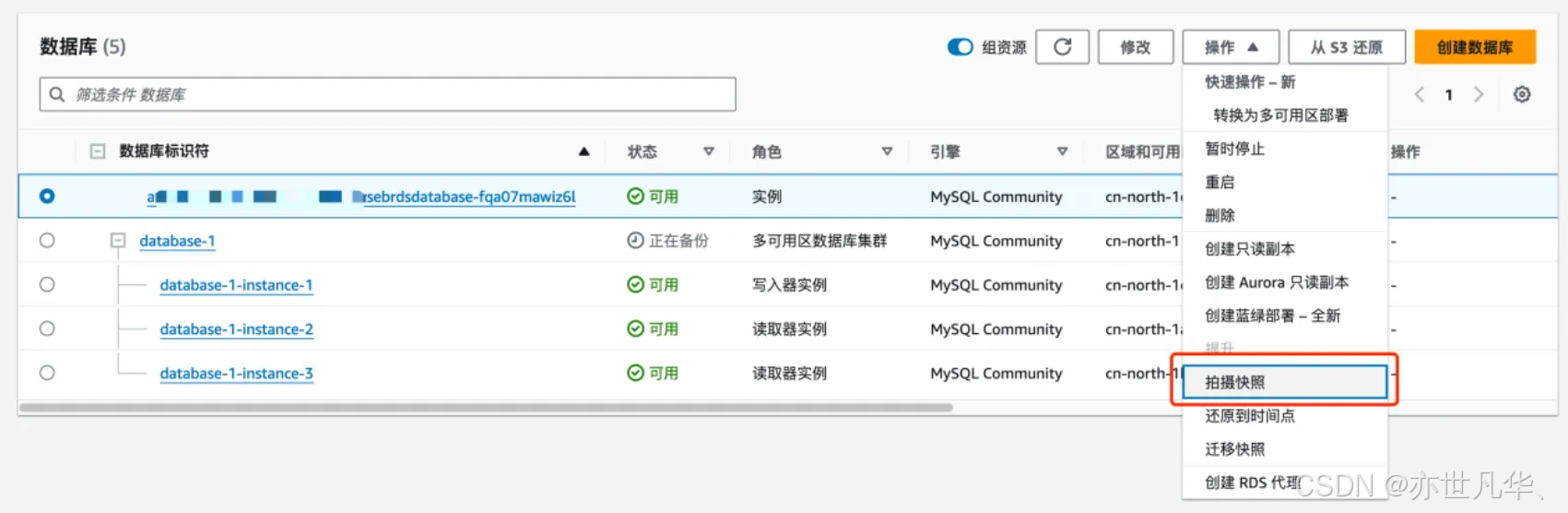1568x513 pixels.
Task: Collapse the database-1 cluster tree
Action: point(117,241)
